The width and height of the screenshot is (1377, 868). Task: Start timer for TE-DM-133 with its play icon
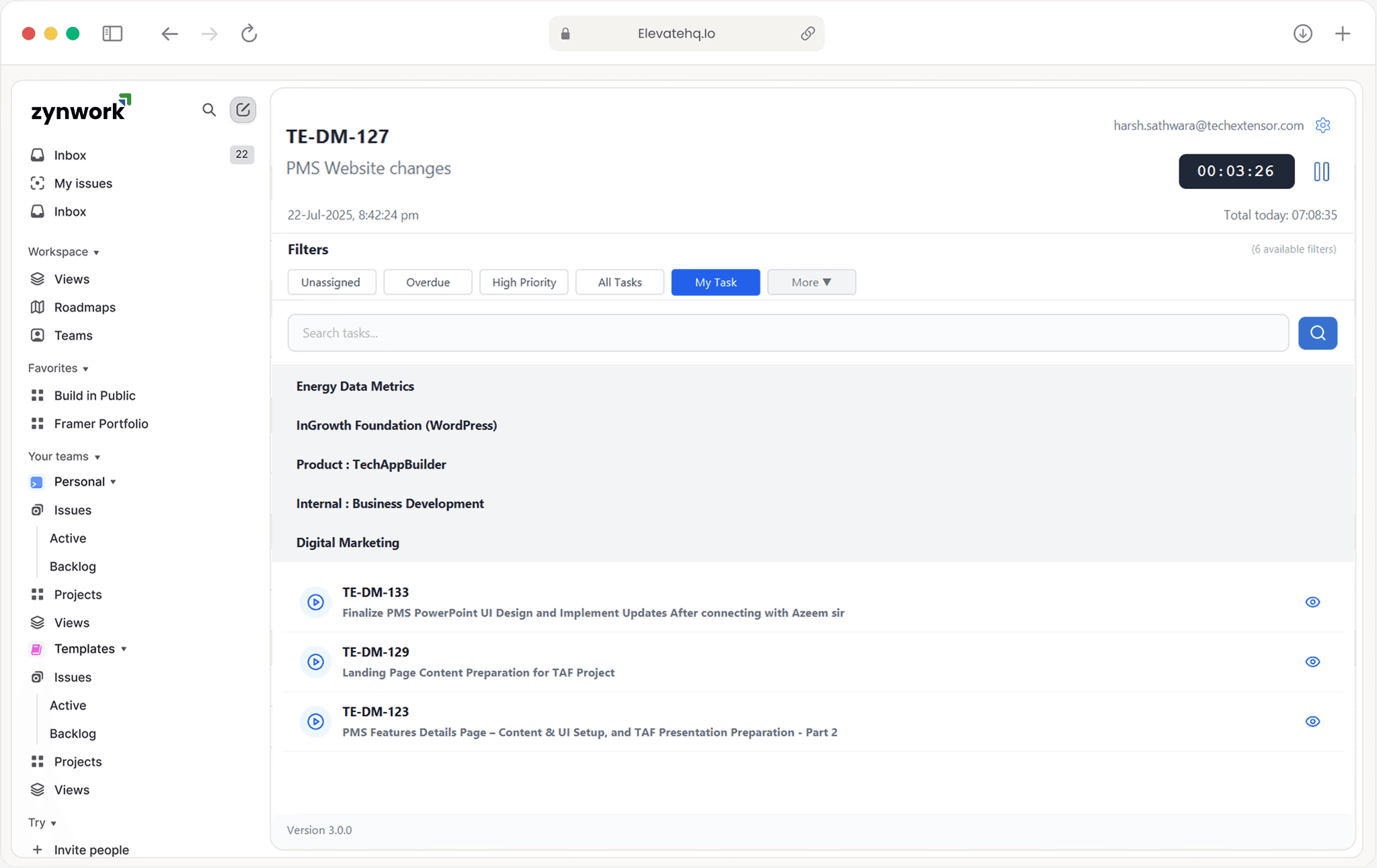point(315,602)
